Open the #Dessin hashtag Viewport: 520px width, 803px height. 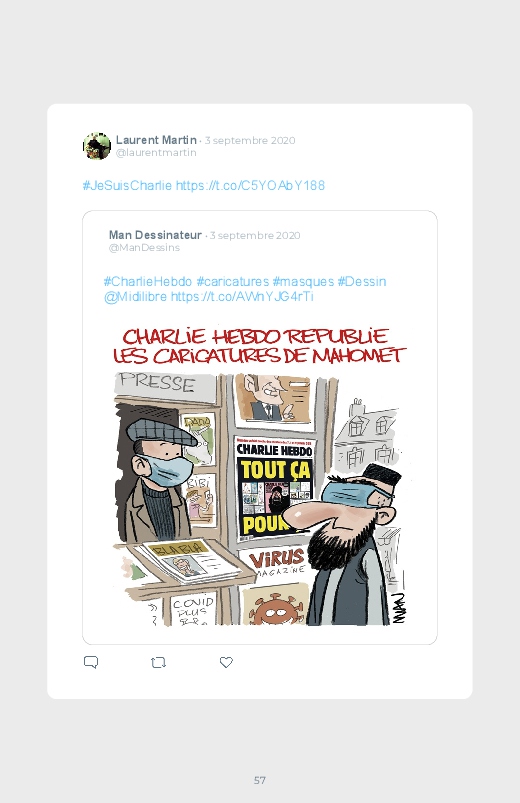tap(362, 282)
